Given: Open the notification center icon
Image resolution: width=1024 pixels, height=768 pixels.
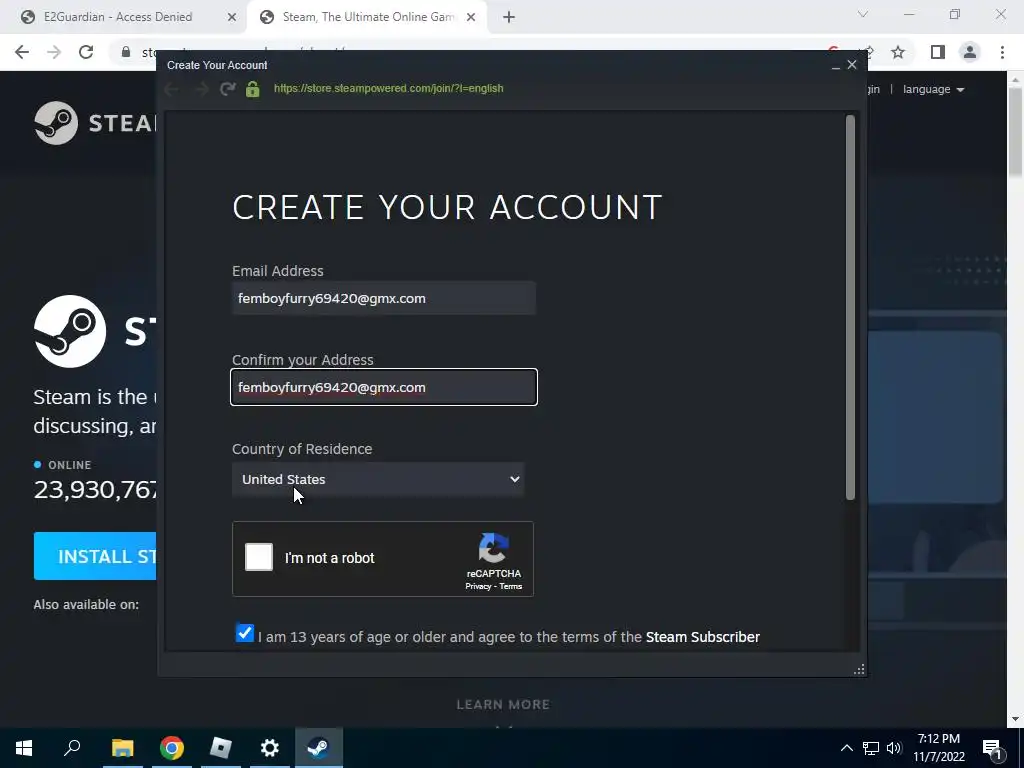Looking at the screenshot, I should tap(992, 749).
